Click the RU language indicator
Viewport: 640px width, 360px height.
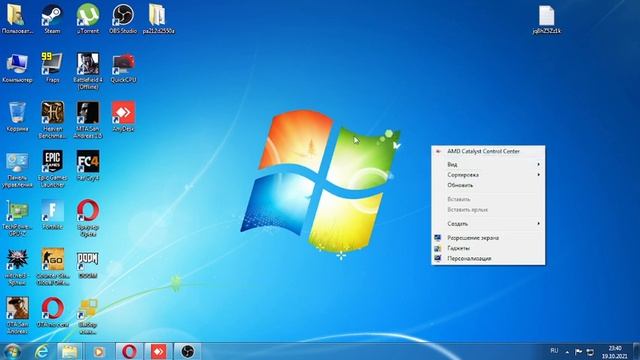(554, 351)
